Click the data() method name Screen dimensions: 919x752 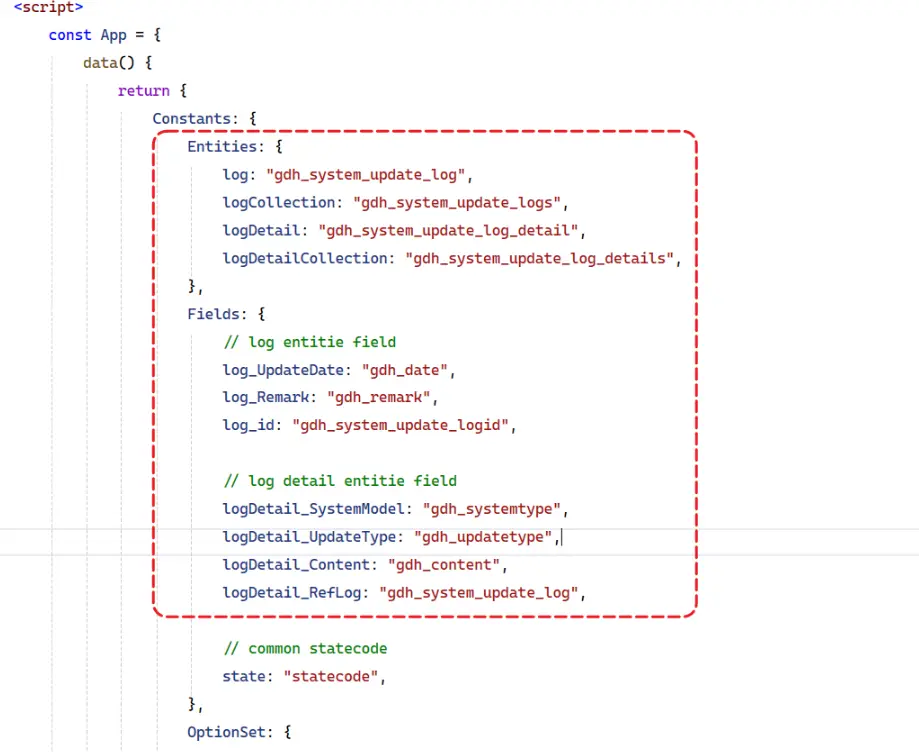coord(109,63)
